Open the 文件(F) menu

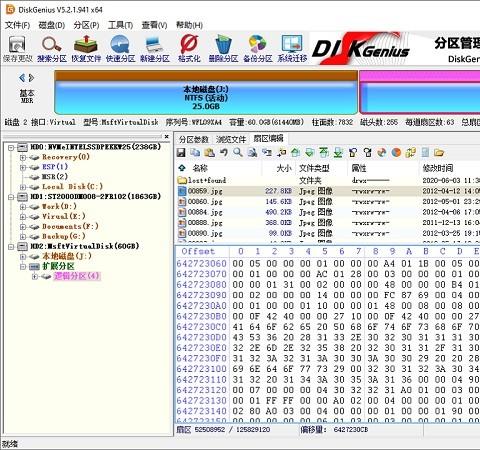click(17, 25)
